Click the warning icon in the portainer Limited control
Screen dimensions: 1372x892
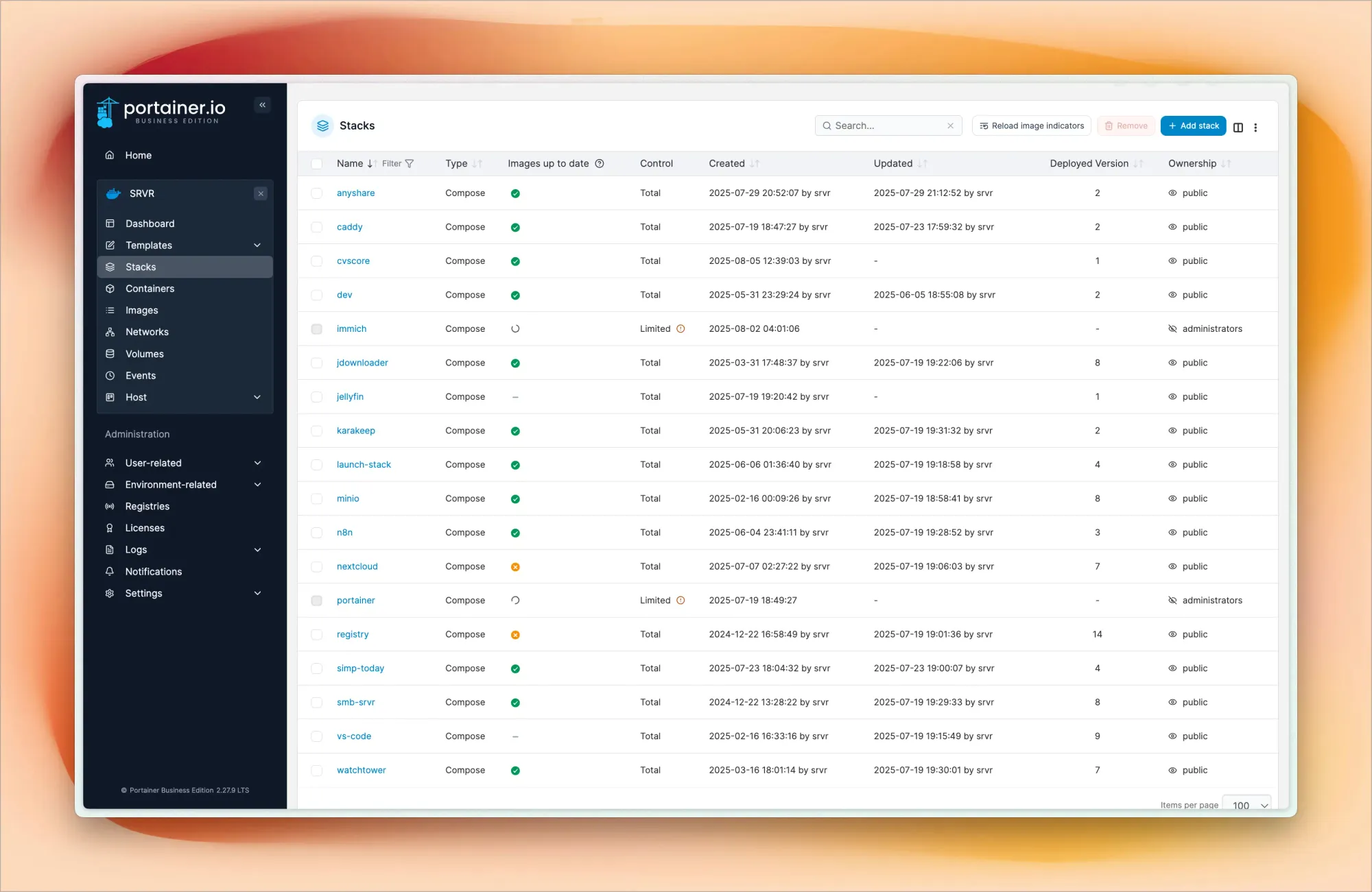click(681, 600)
